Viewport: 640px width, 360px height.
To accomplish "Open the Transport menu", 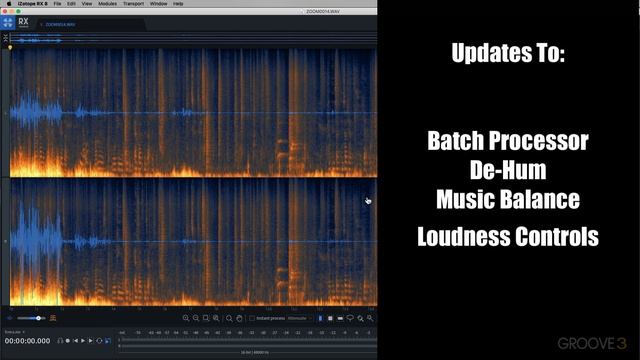I will click(x=133, y=4).
